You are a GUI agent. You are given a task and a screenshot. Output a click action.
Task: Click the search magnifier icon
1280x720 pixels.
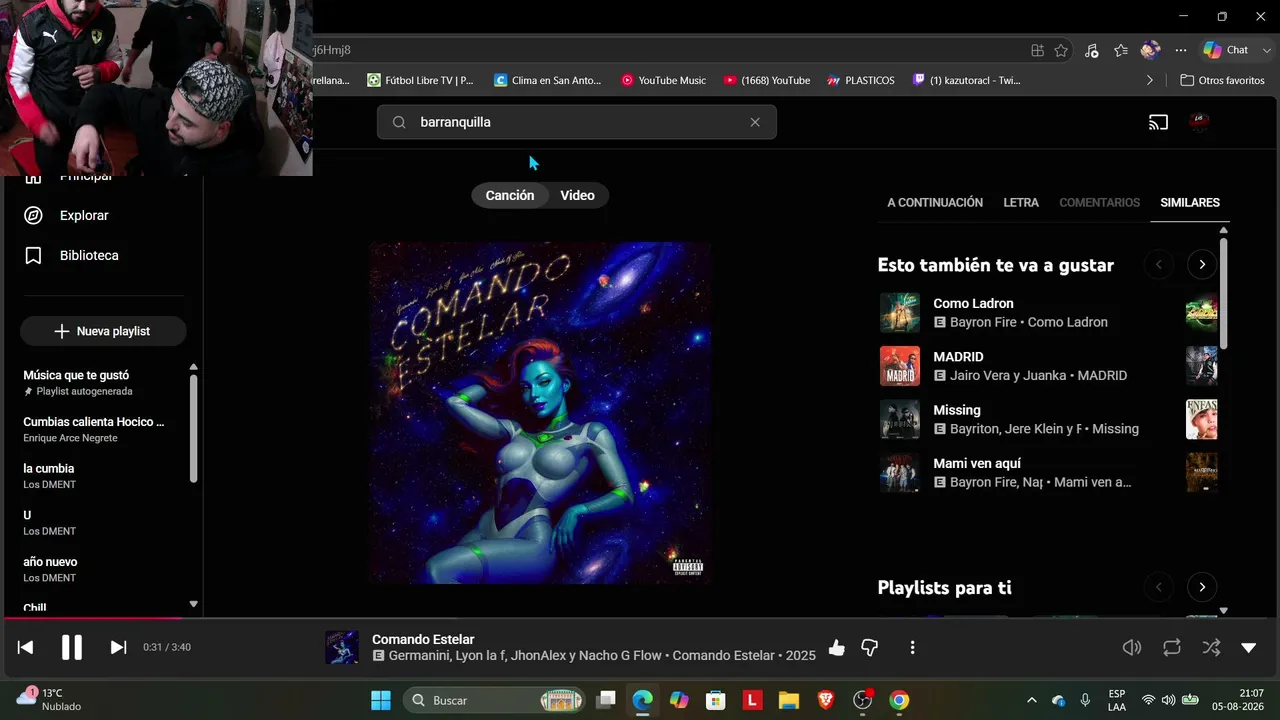tap(399, 122)
